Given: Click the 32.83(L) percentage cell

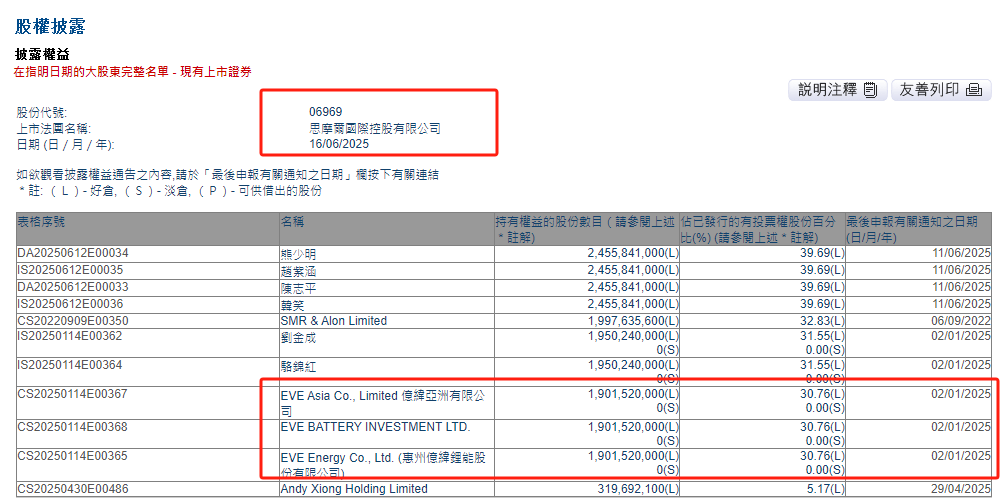Looking at the screenshot, I should [822, 321].
